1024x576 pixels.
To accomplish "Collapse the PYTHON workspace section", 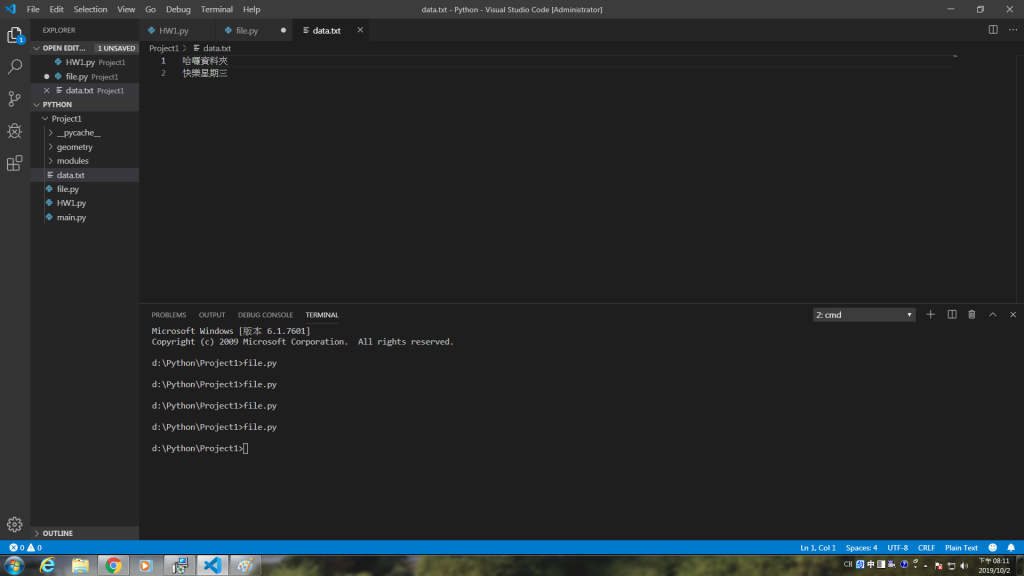I will 37,104.
